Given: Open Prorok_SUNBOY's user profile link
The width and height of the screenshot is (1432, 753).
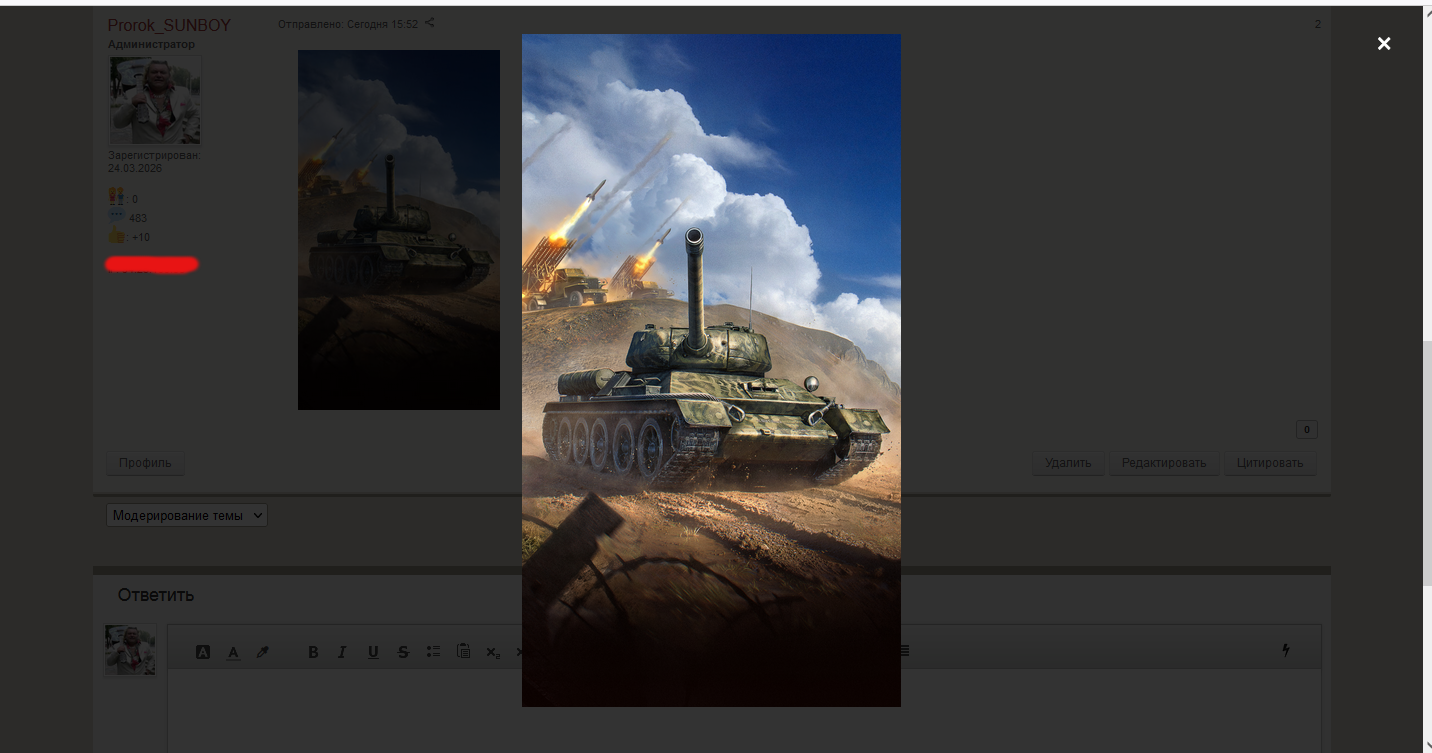Looking at the screenshot, I should (x=169, y=25).
